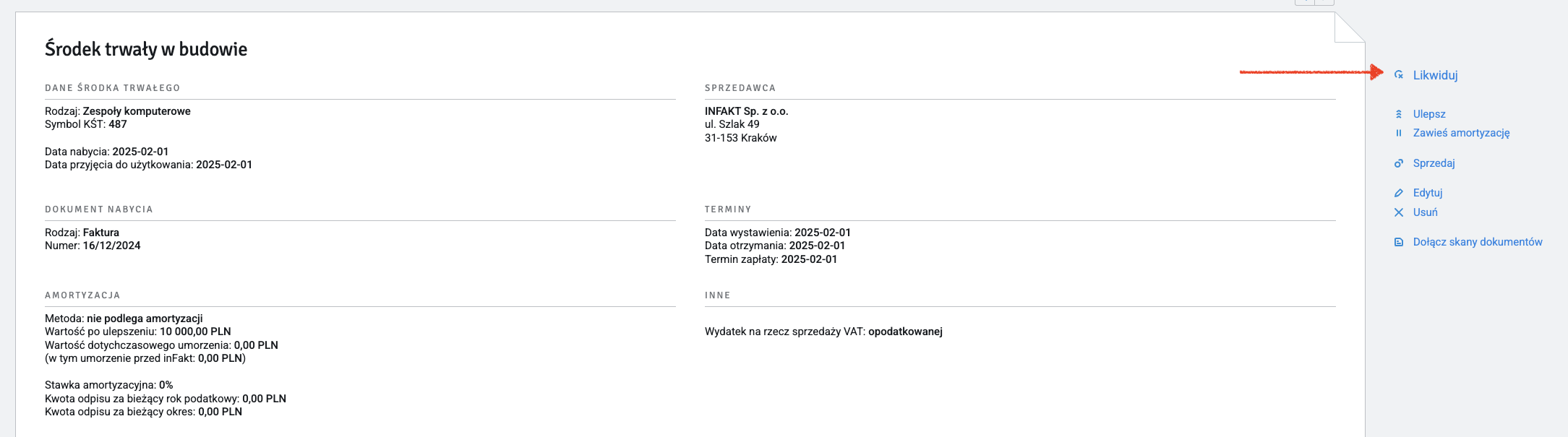Click the AMORTYZACJA section header
This screenshot has width=1568, height=437.
(82, 295)
